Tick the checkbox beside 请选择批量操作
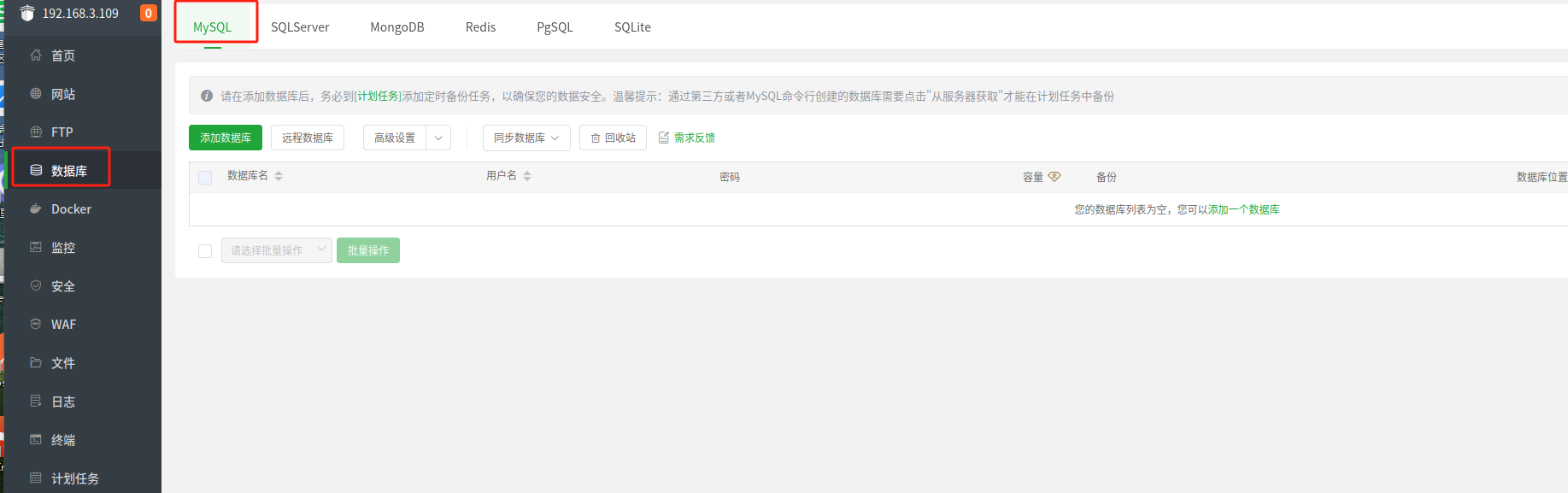This screenshot has width=1568, height=493. click(205, 251)
